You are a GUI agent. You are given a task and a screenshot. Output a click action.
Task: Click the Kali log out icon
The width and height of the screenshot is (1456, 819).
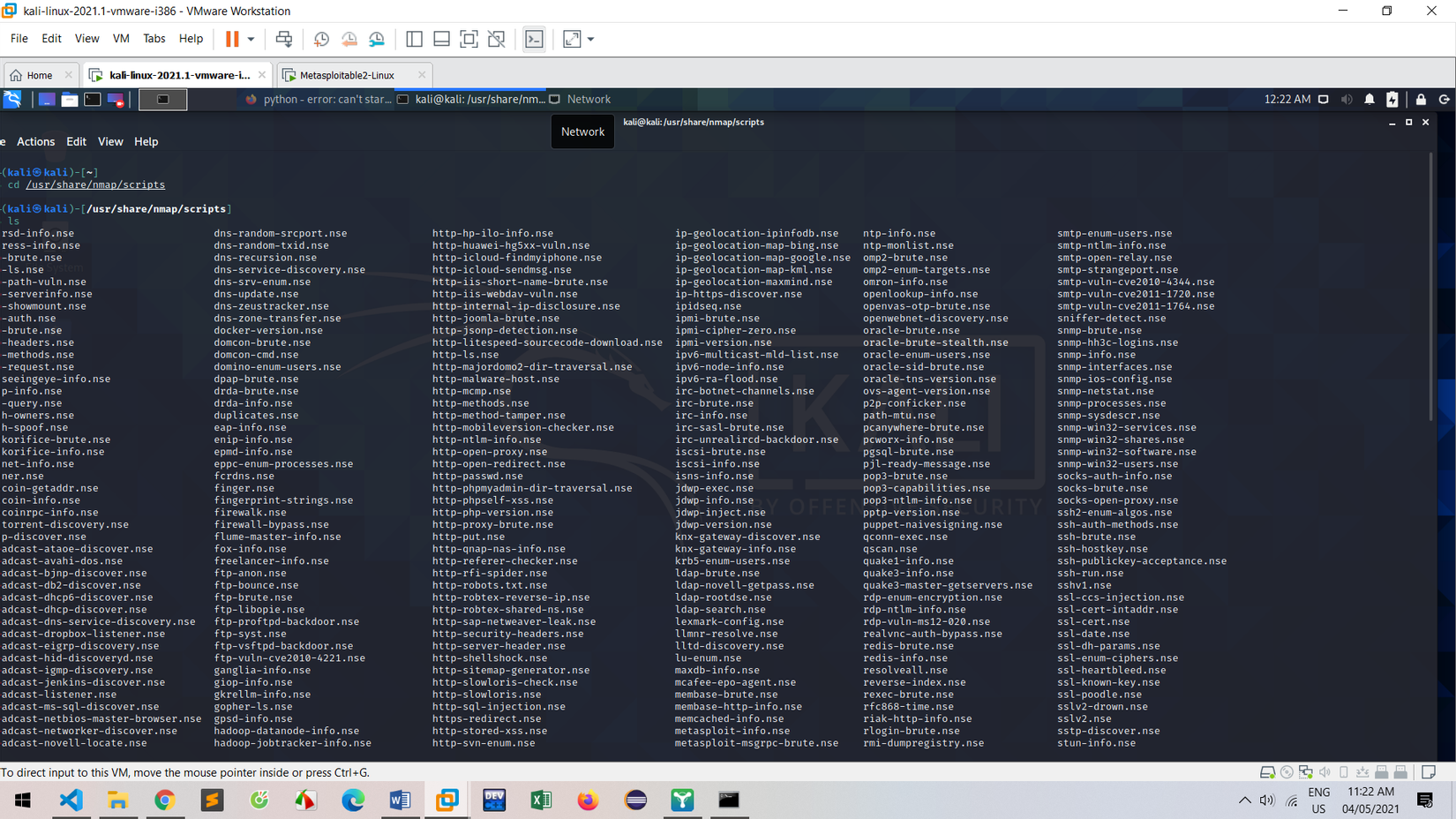1445,100
